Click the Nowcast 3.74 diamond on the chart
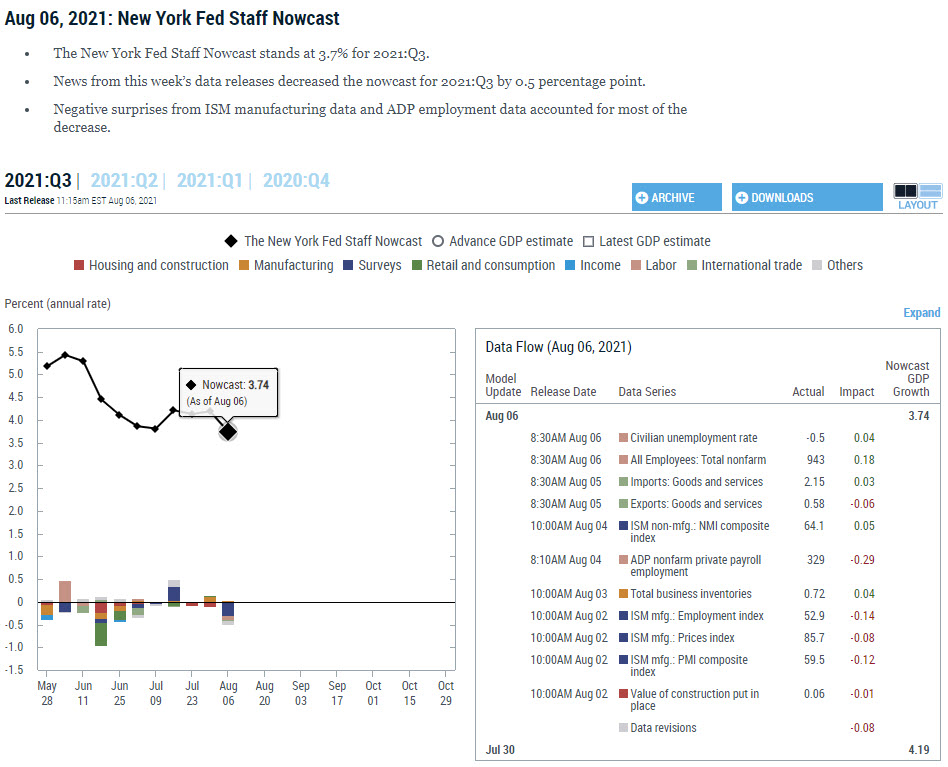 coord(227,430)
